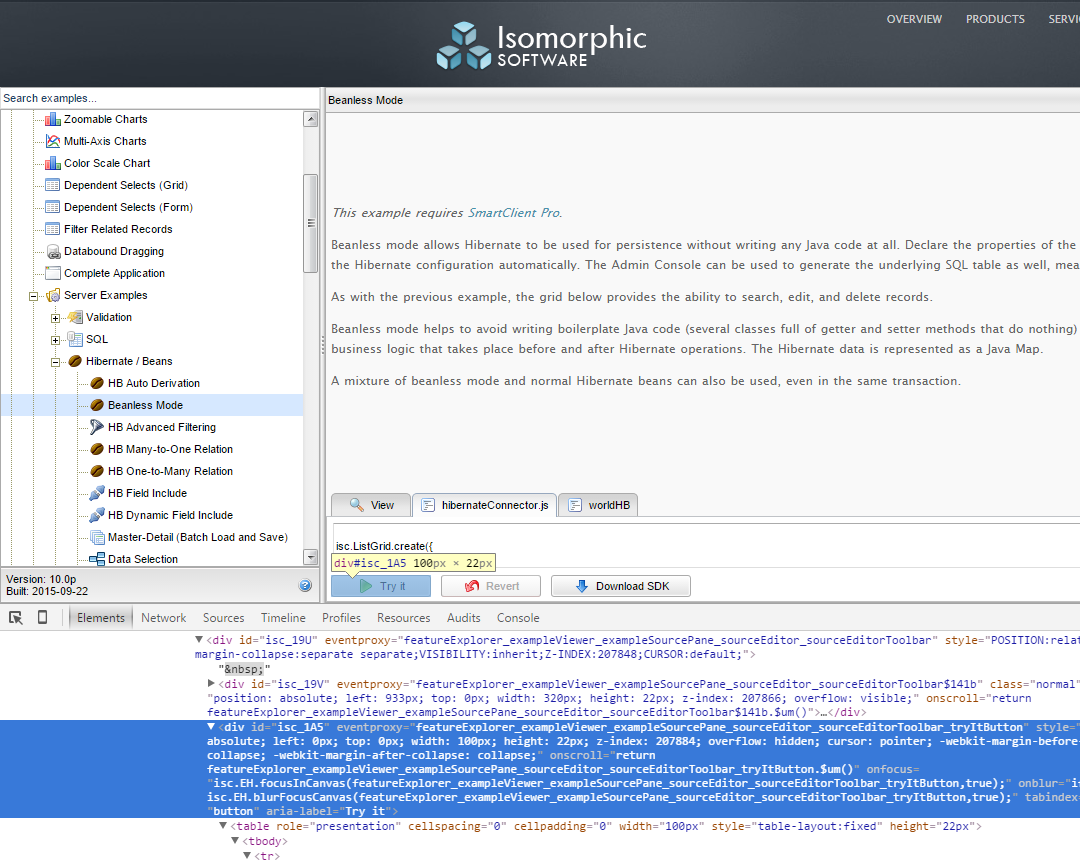Click the Validation folder icon
Image resolution: width=1080 pixels, height=862 pixels.
(75, 318)
